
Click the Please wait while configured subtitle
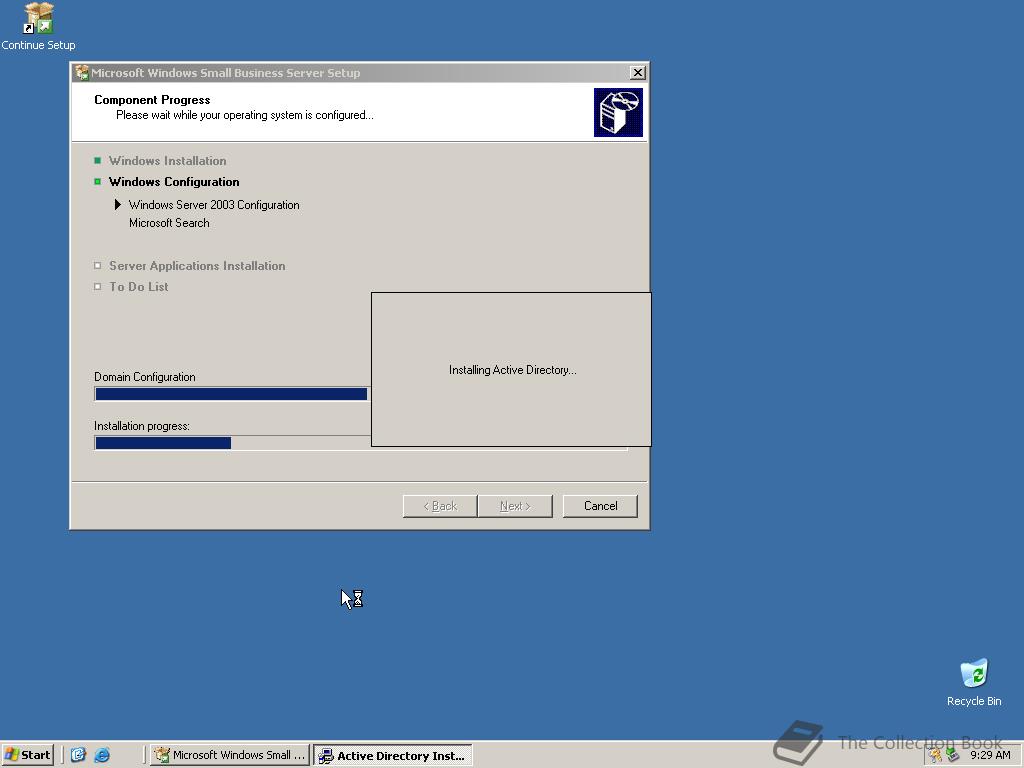point(245,115)
